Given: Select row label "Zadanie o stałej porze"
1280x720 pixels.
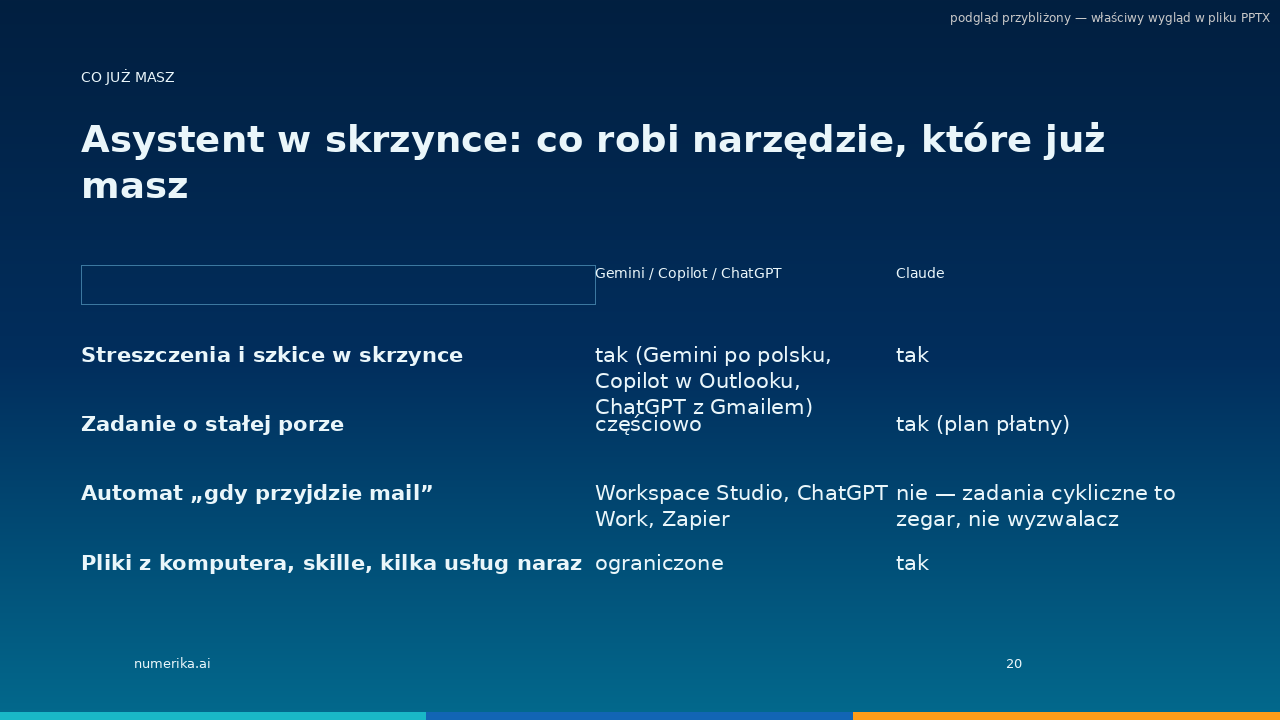Looking at the screenshot, I should pos(212,424).
